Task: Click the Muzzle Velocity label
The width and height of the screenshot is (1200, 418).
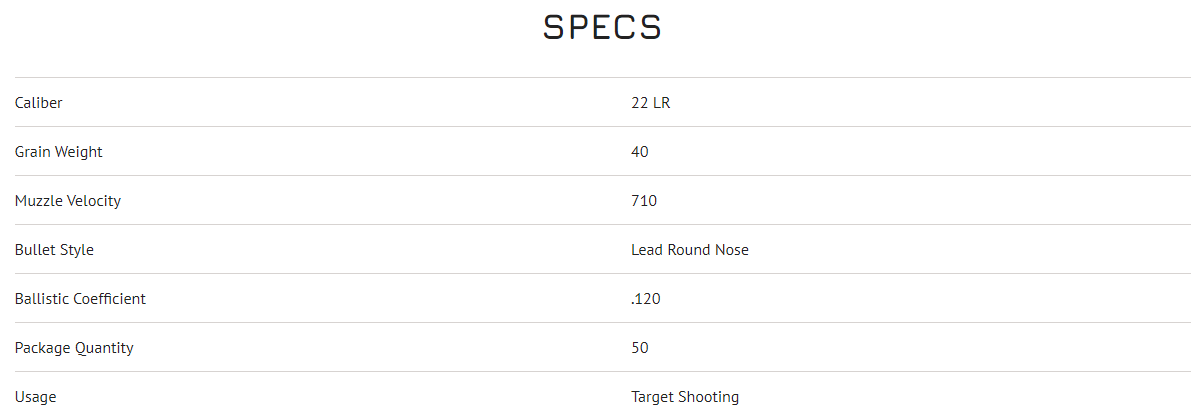Action: 67,201
